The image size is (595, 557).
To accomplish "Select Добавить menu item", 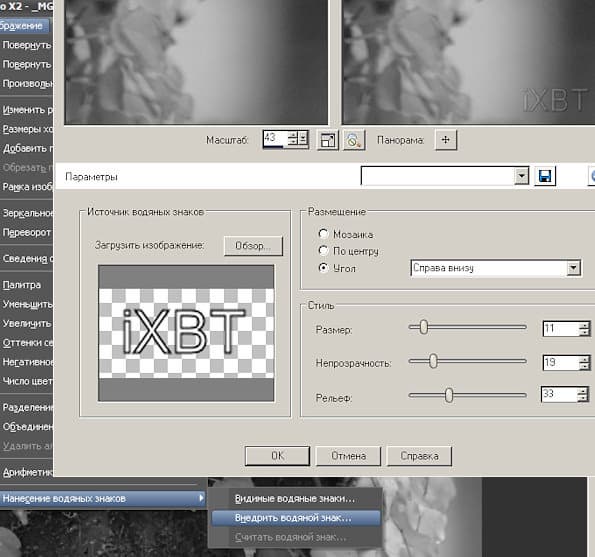I will 27,148.
